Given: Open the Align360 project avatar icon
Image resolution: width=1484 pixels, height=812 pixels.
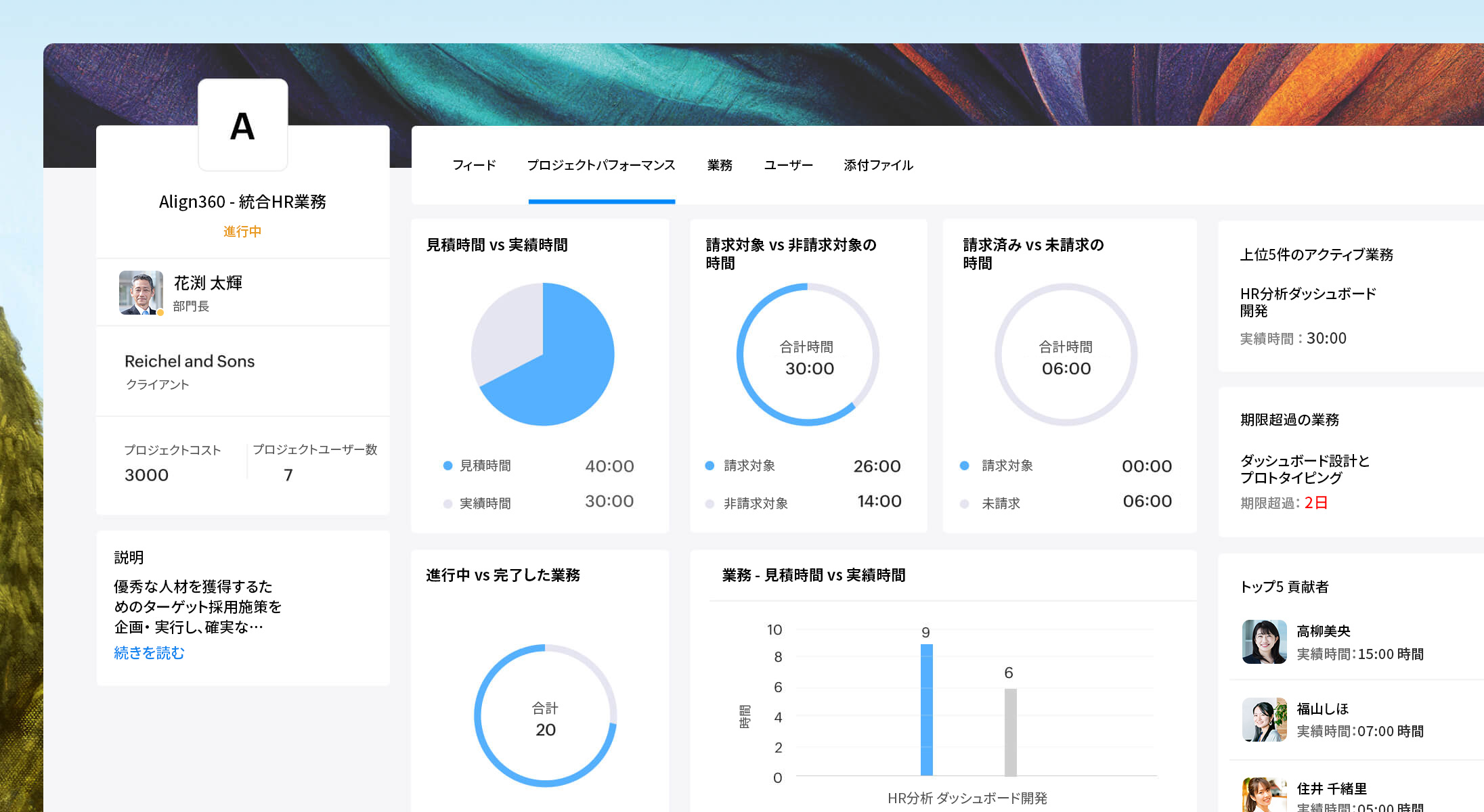Looking at the screenshot, I should pos(242,125).
